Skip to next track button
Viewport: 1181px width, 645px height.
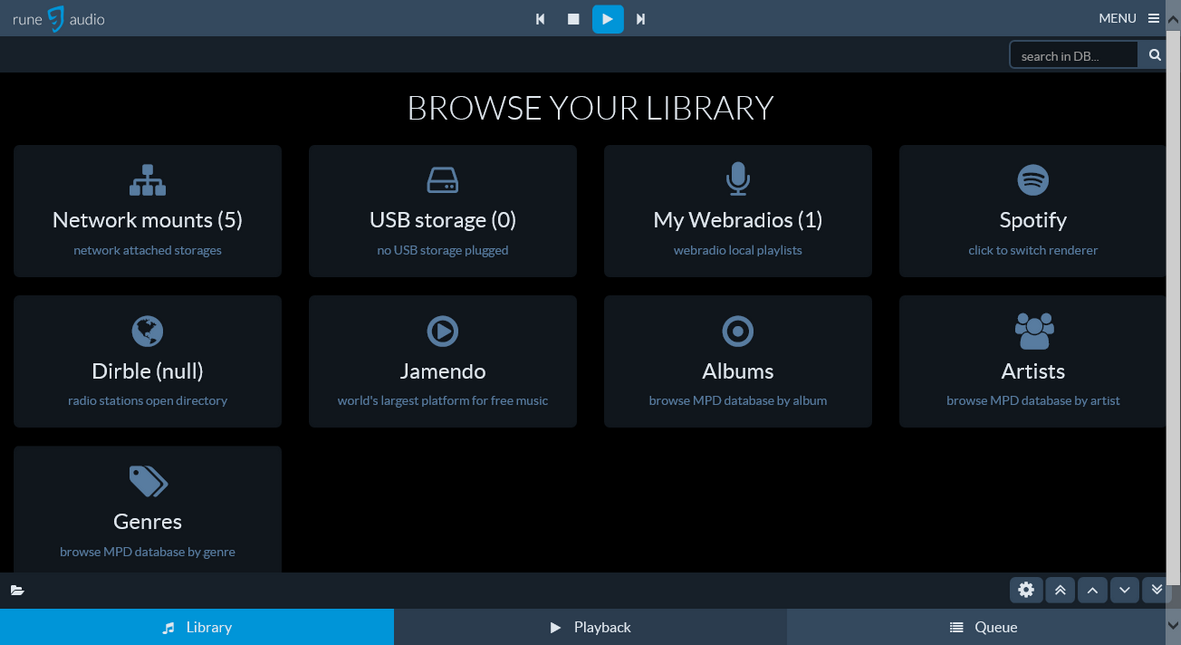[x=641, y=19]
